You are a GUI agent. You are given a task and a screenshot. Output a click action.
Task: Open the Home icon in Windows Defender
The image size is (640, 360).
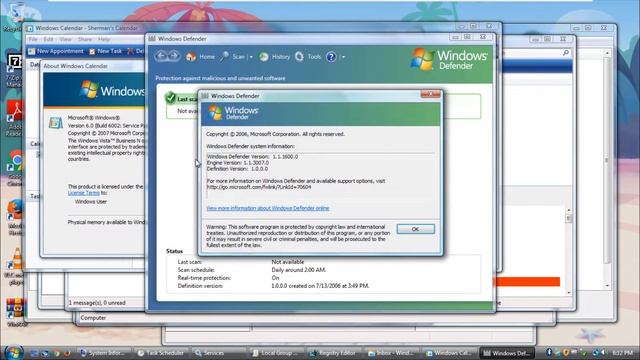[191, 57]
